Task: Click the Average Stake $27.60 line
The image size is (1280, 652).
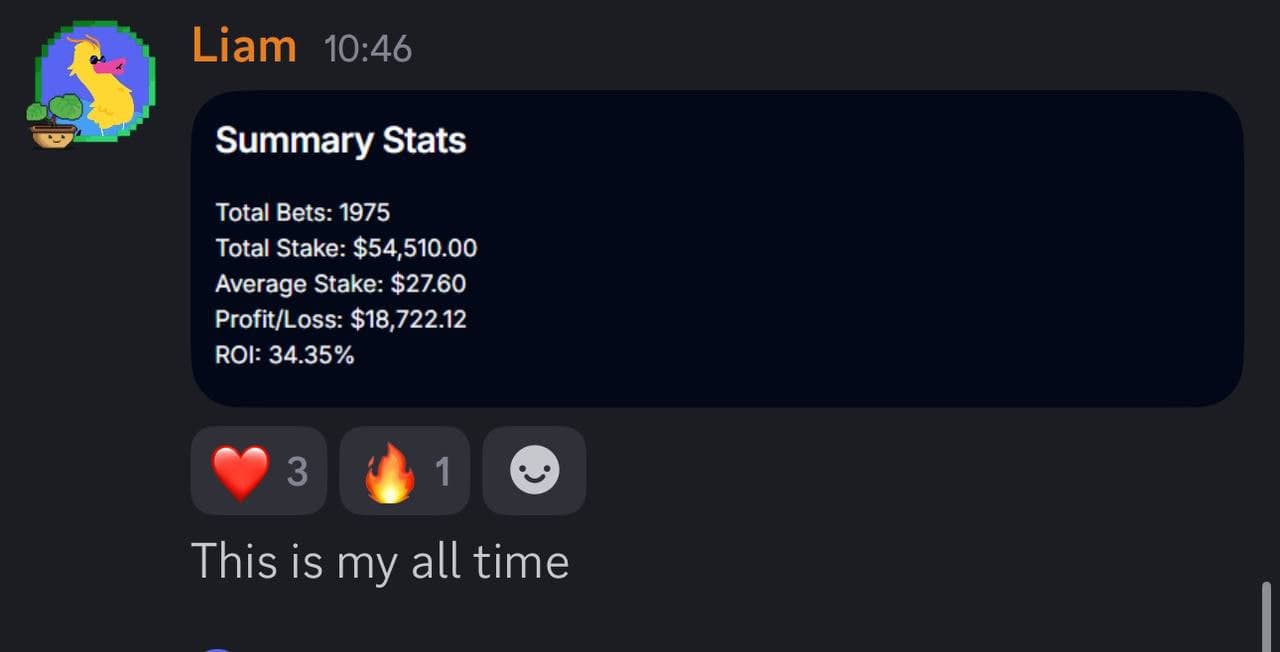Action: [x=340, y=284]
